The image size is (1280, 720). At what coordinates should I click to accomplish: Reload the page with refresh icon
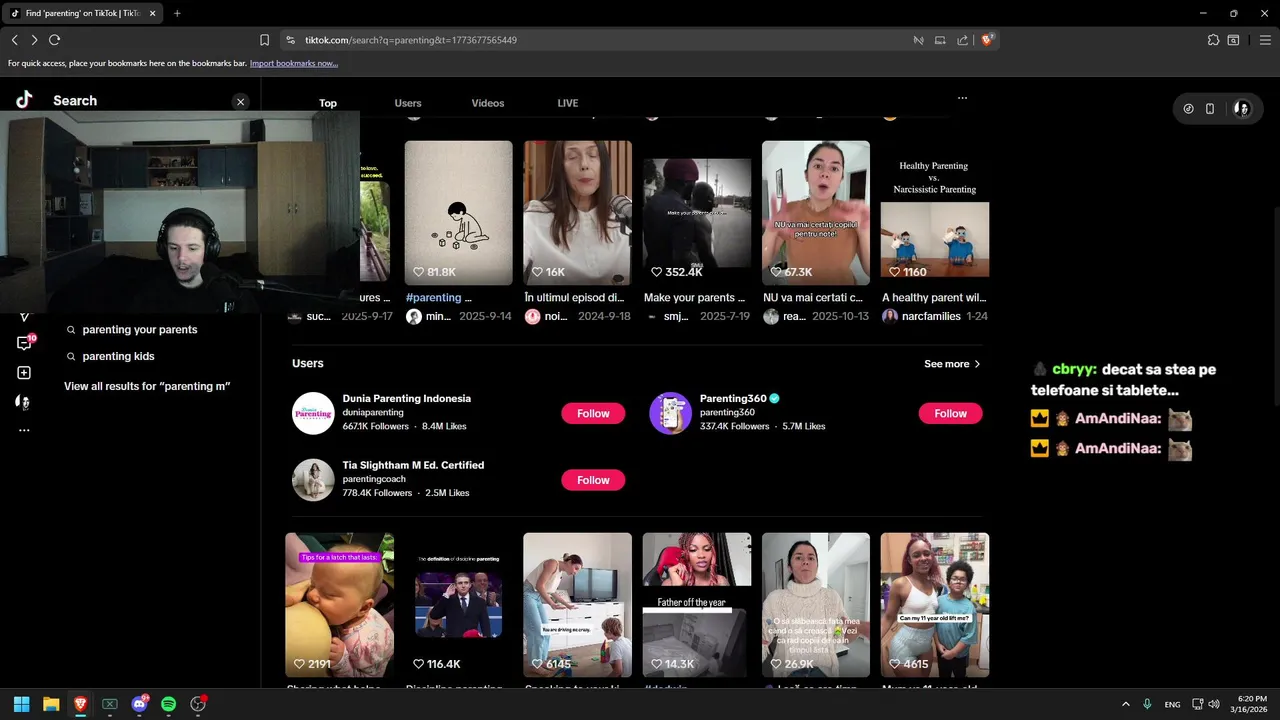point(54,40)
